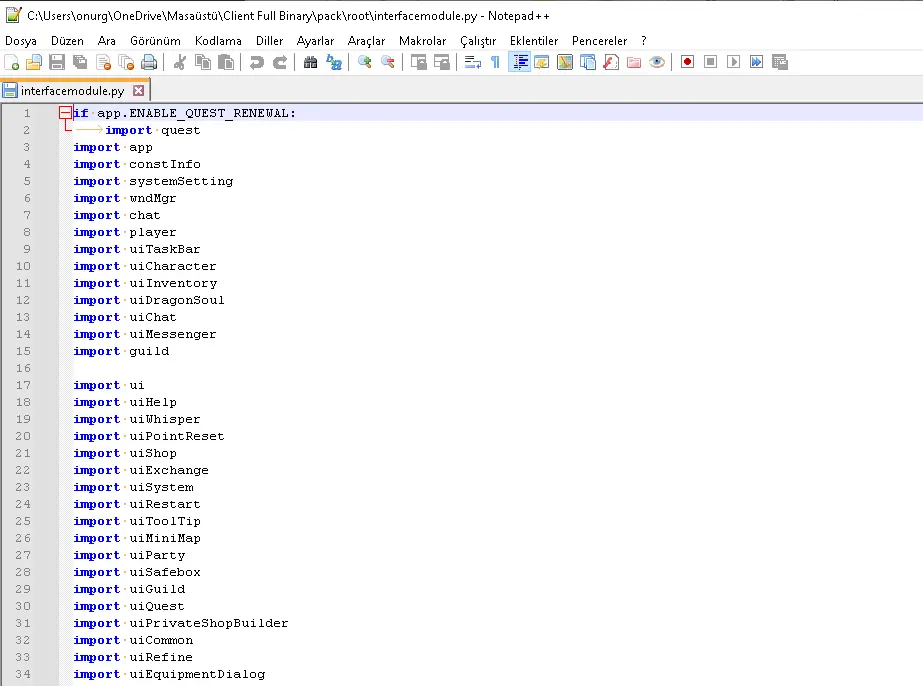
Task: Open the Kodlama menu
Action: pyautogui.click(x=218, y=41)
